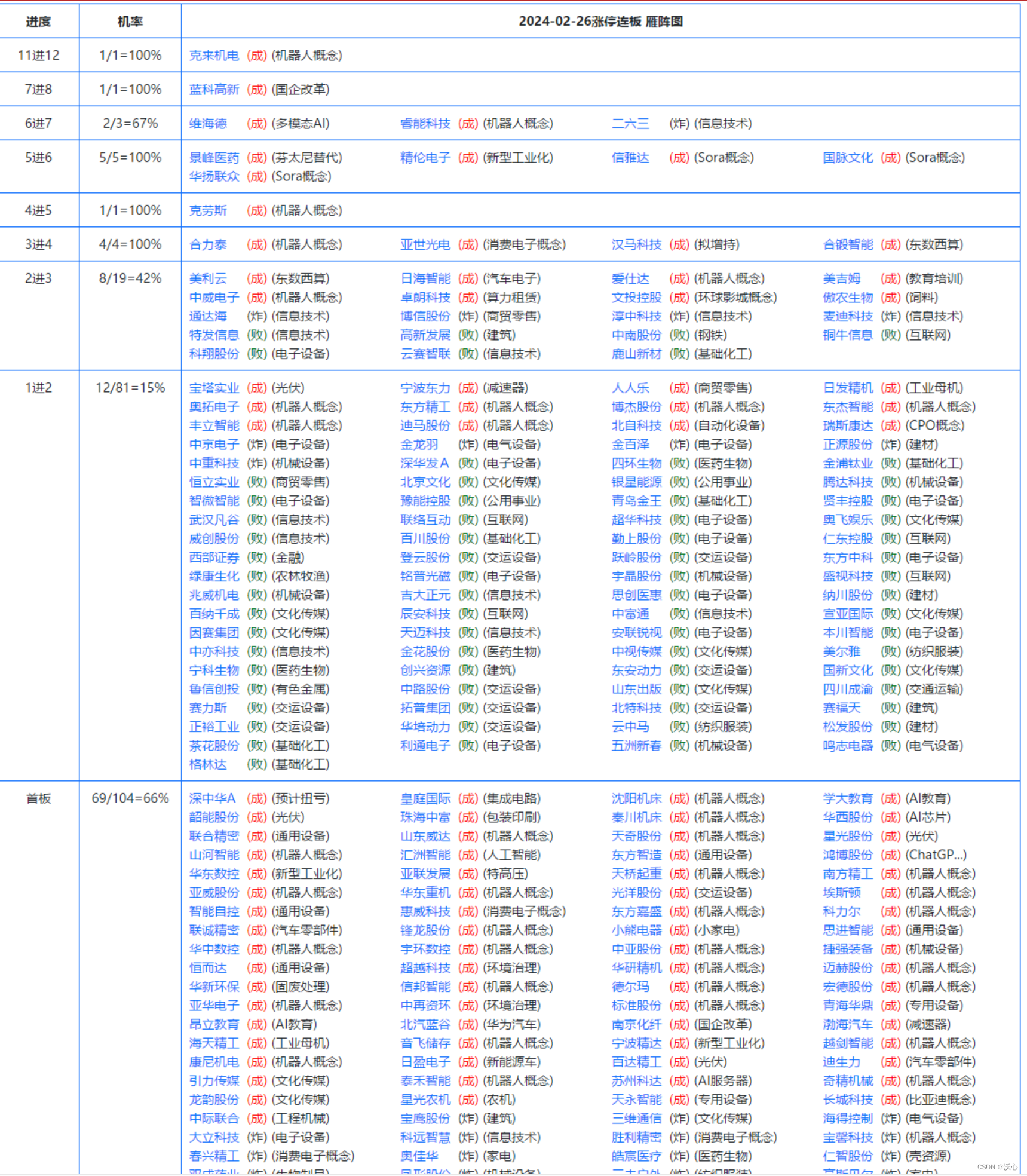Open 睿能科技 stock link
The image size is (1027, 1176).
point(425,124)
